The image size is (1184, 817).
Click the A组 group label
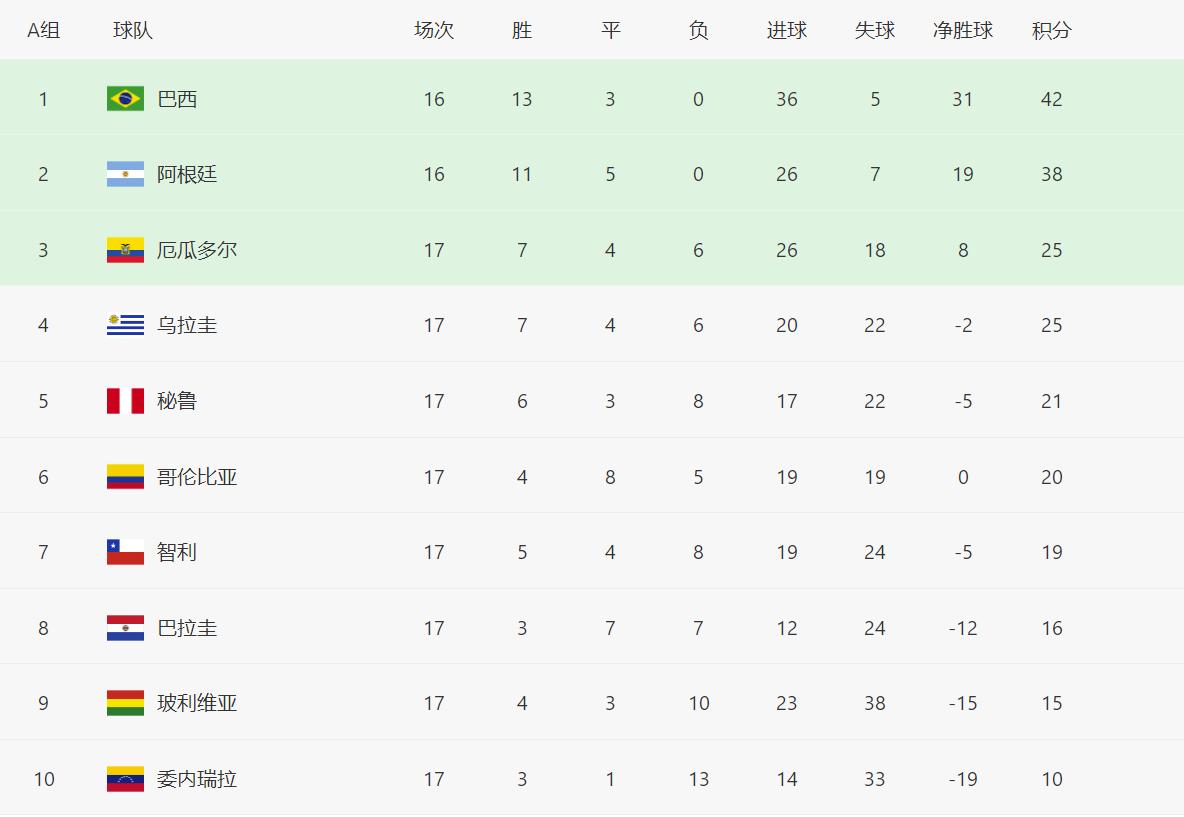click(43, 30)
